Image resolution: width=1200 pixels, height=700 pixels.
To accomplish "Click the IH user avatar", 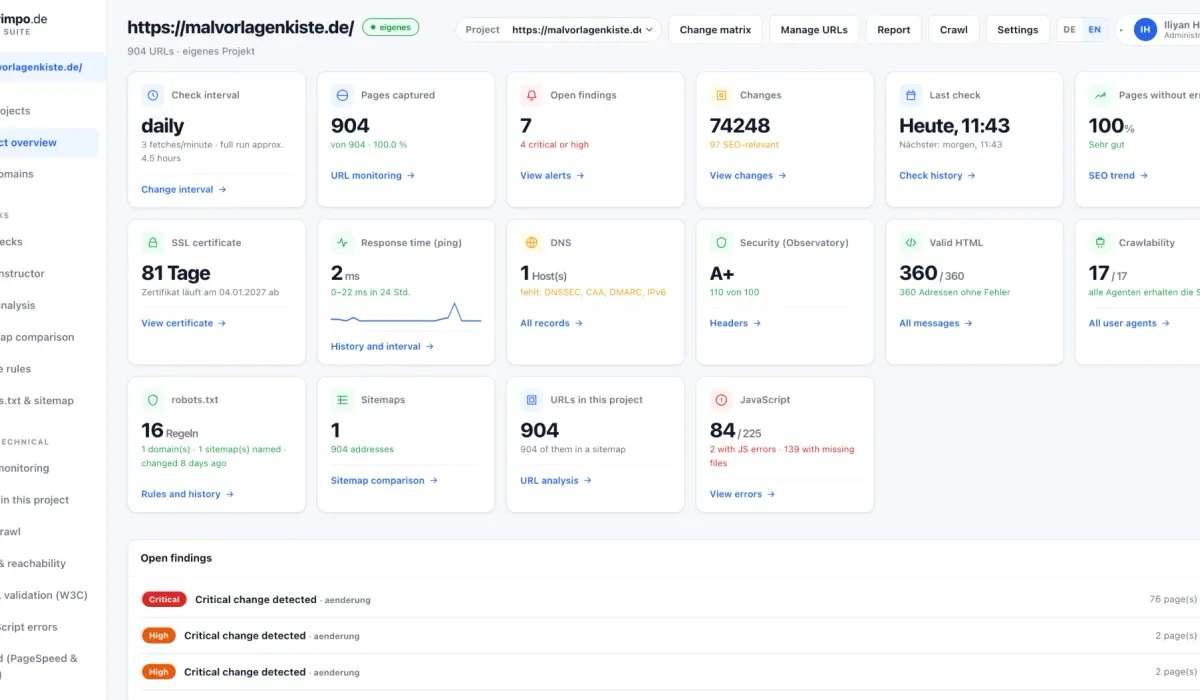I will click(x=1145, y=29).
